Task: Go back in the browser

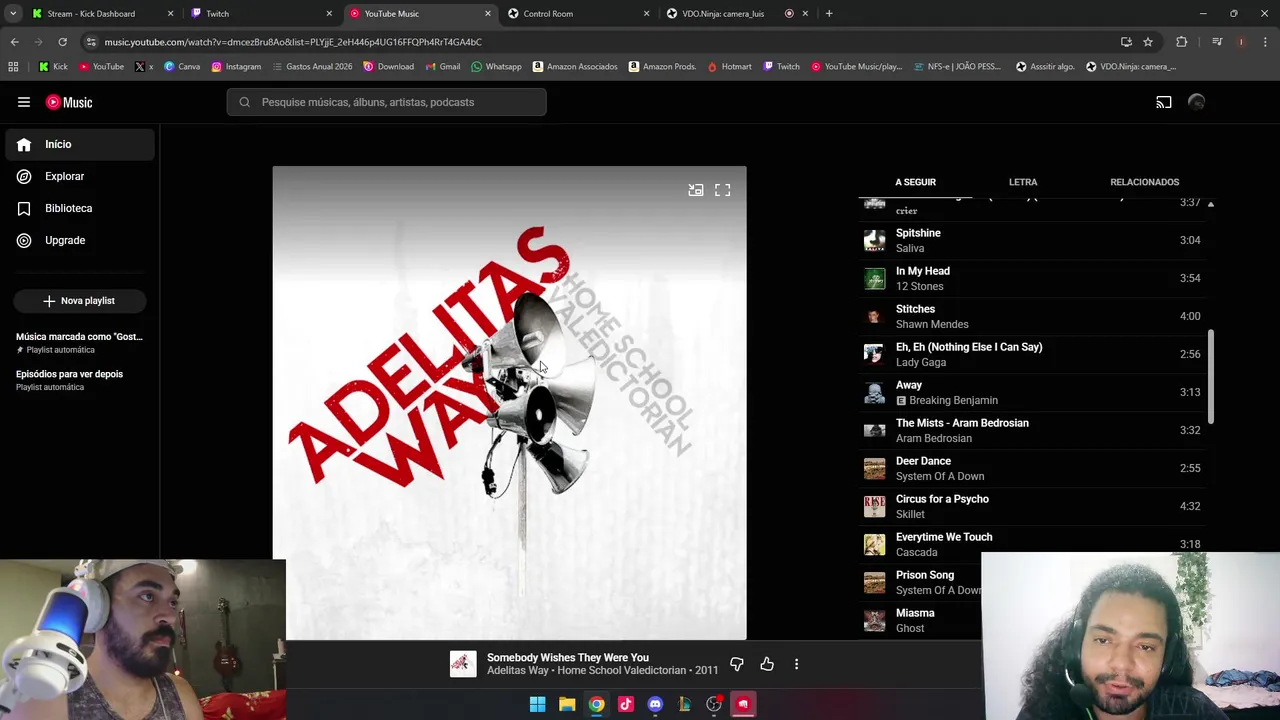Action: point(14,42)
